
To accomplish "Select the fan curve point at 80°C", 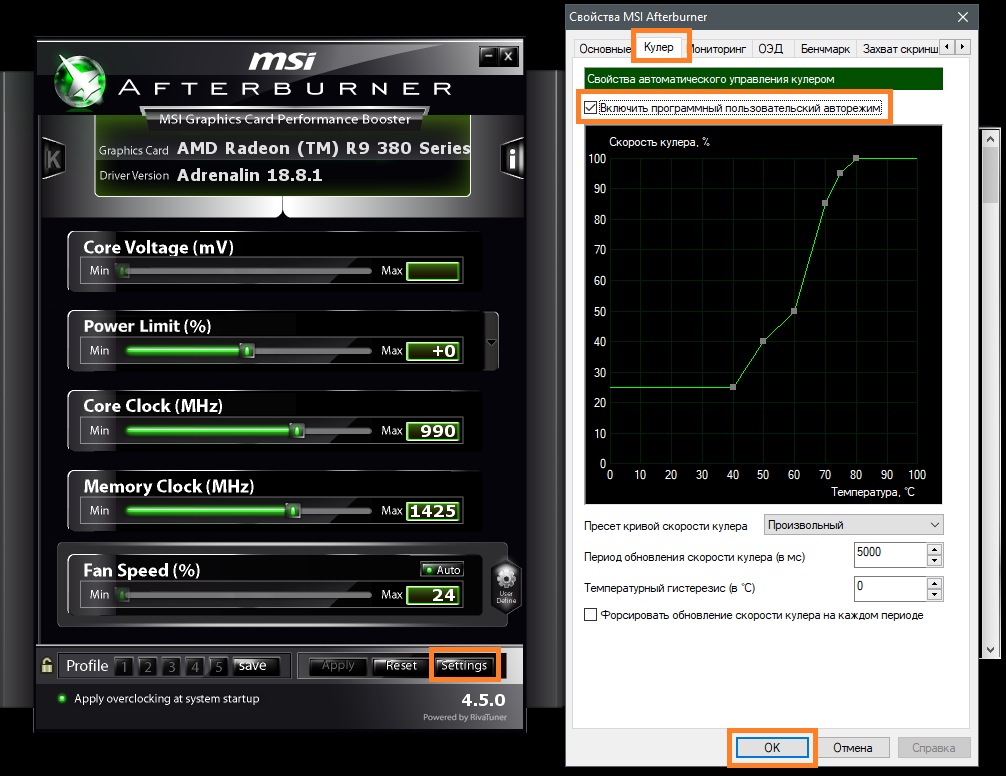I will [856, 158].
